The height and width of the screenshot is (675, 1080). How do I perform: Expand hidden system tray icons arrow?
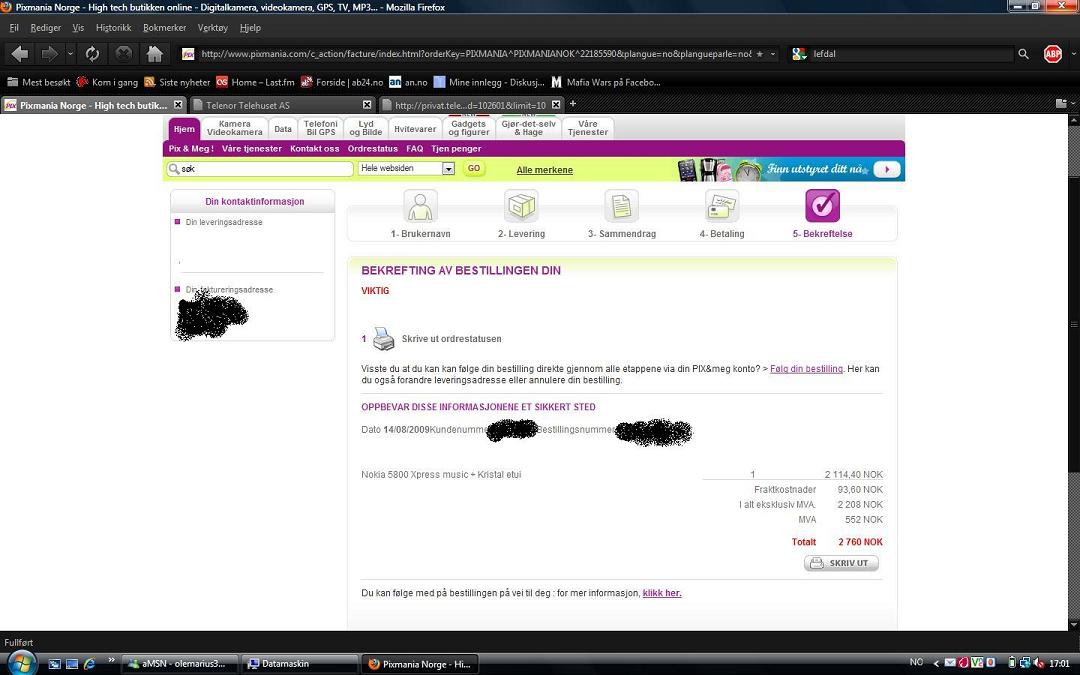coord(935,663)
